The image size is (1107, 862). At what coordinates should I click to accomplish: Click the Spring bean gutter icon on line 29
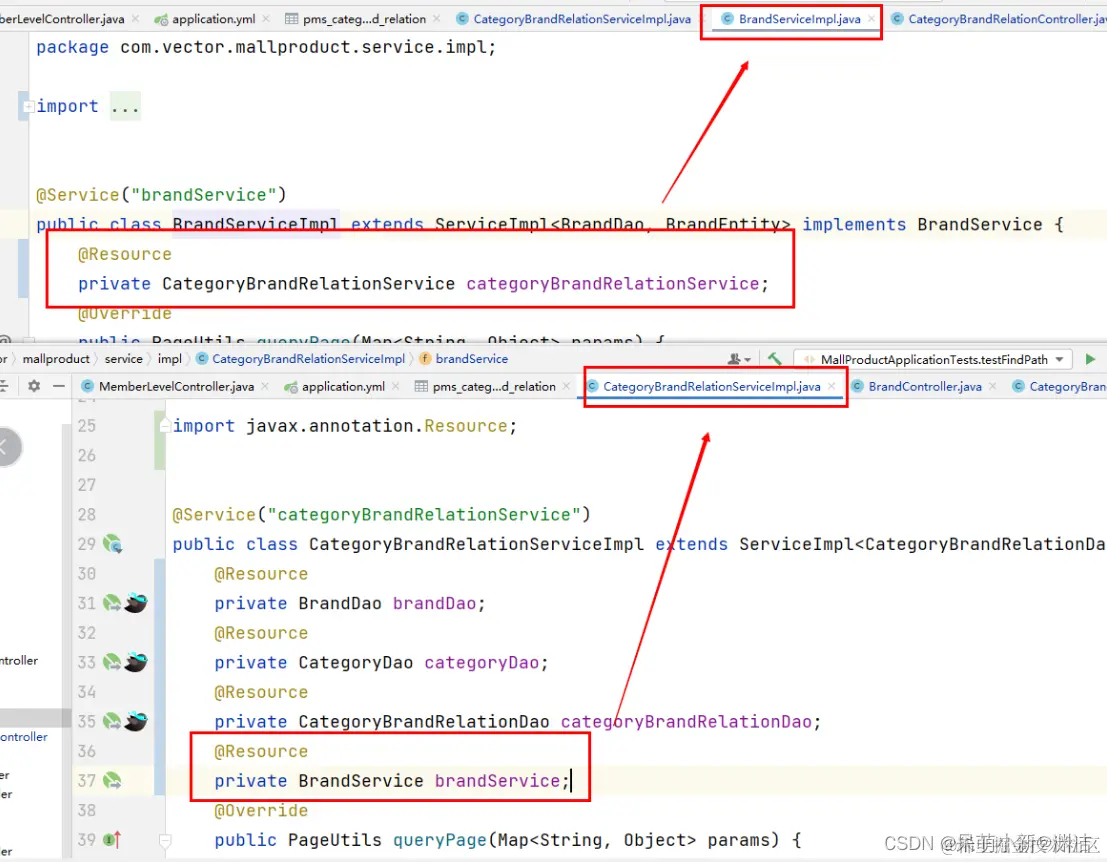pos(112,544)
